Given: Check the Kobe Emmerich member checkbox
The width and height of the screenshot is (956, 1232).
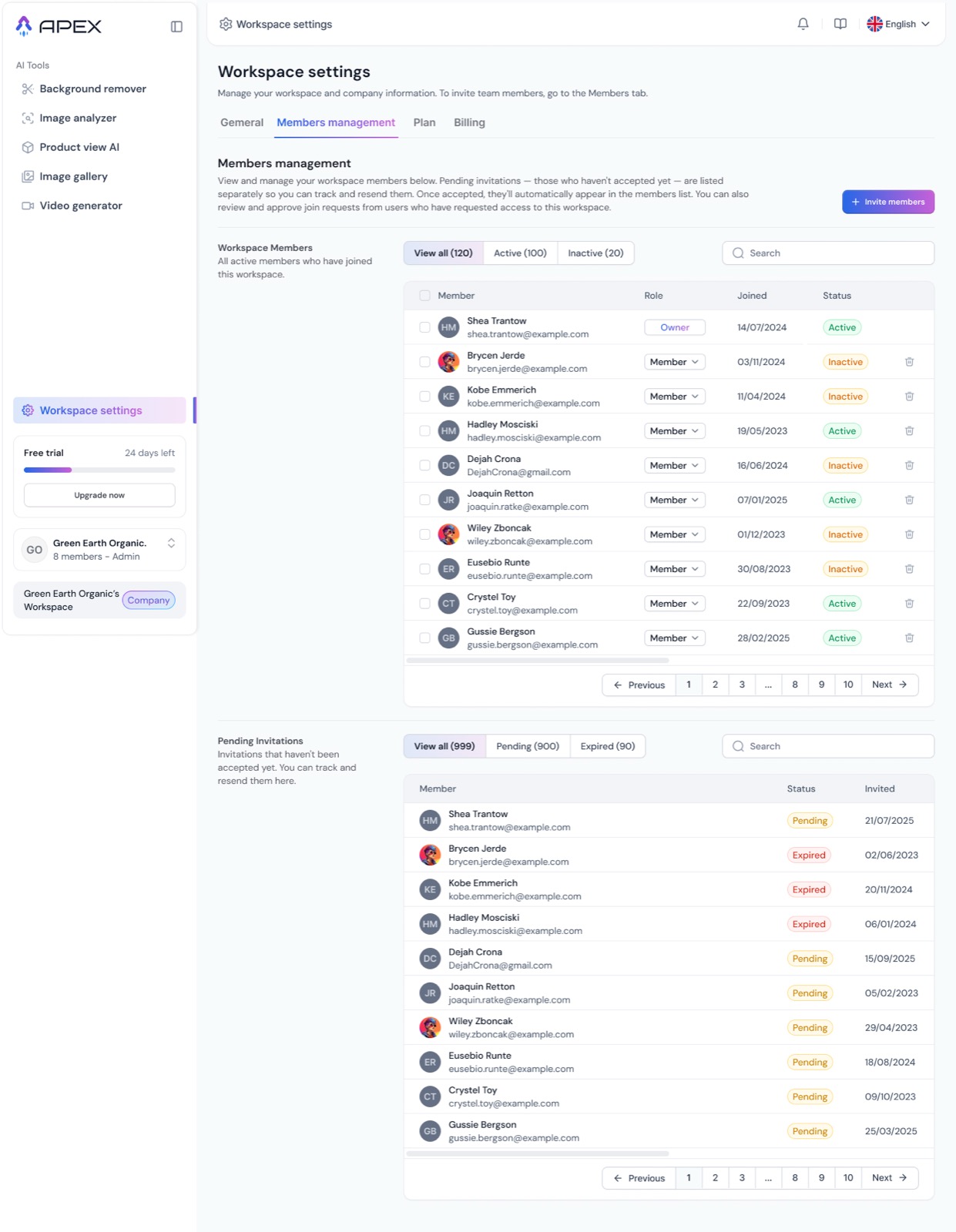Looking at the screenshot, I should 424,397.
